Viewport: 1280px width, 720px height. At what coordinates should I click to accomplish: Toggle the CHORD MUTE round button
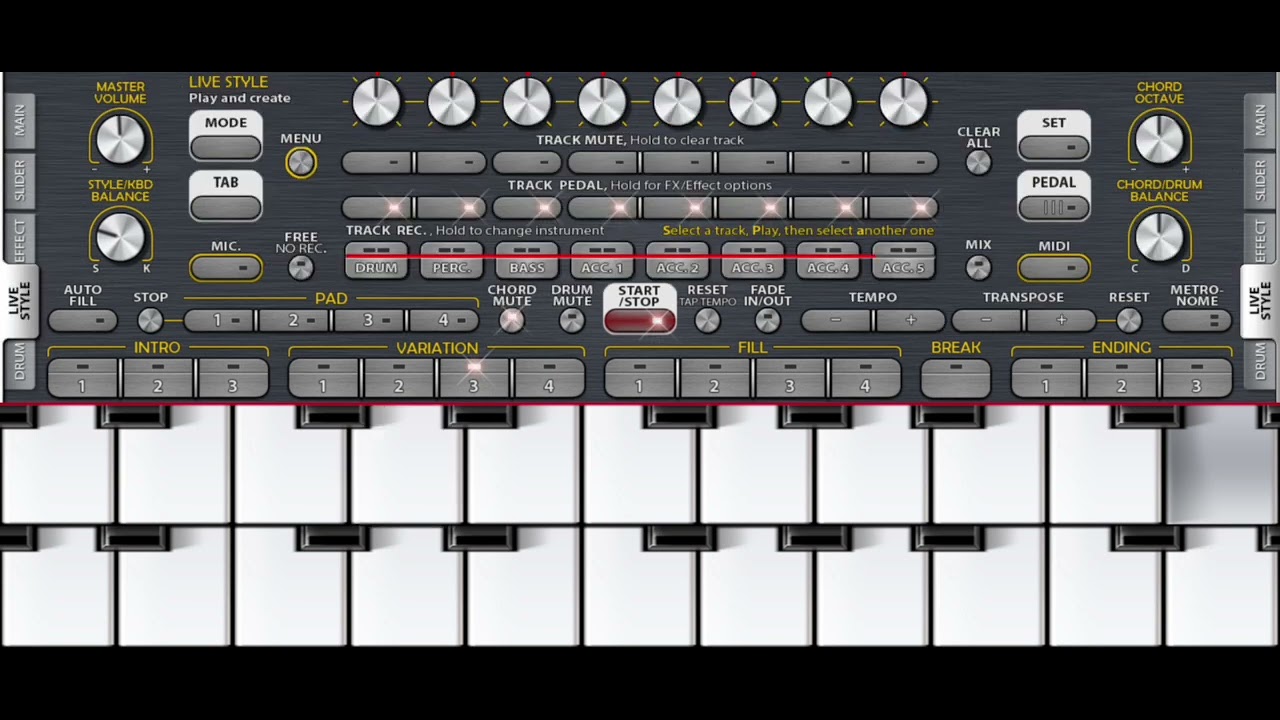coord(511,320)
